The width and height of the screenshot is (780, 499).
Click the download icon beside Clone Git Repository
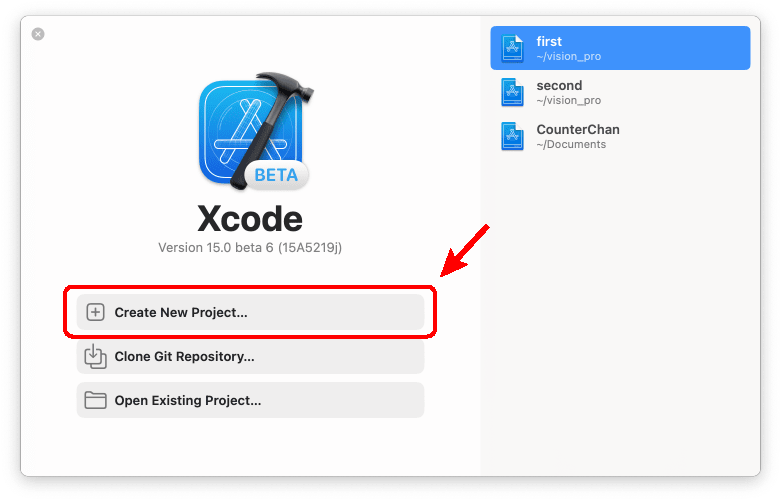tap(95, 356)
